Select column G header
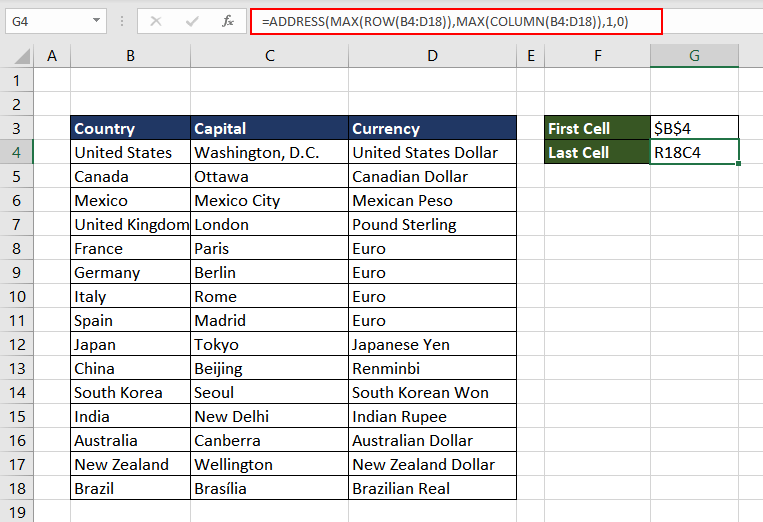Image resolution: width=763 pixels, height=522 pixels. (x=693, y=56)
